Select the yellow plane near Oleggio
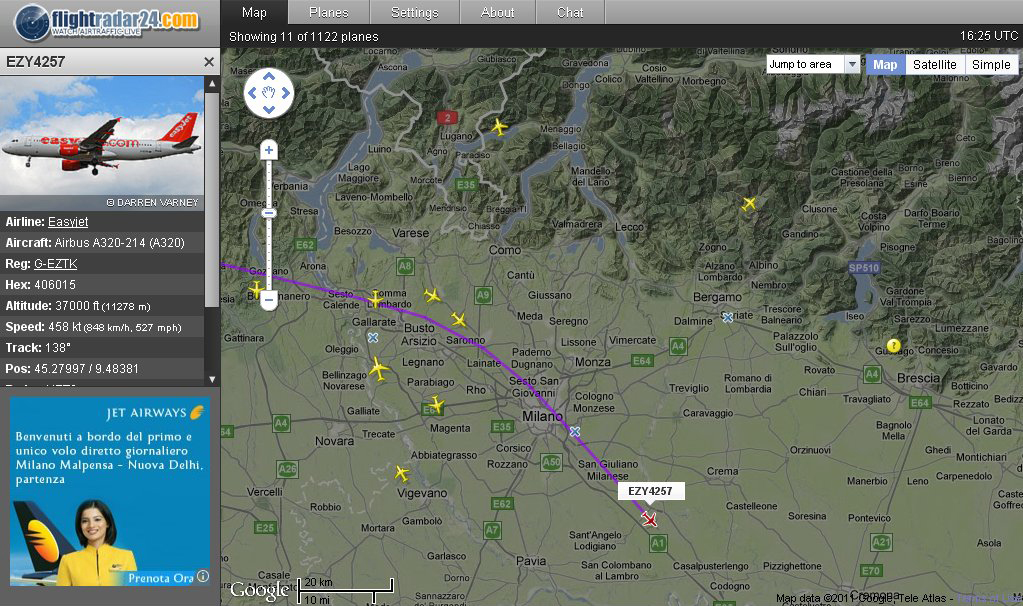 (378, 369)
